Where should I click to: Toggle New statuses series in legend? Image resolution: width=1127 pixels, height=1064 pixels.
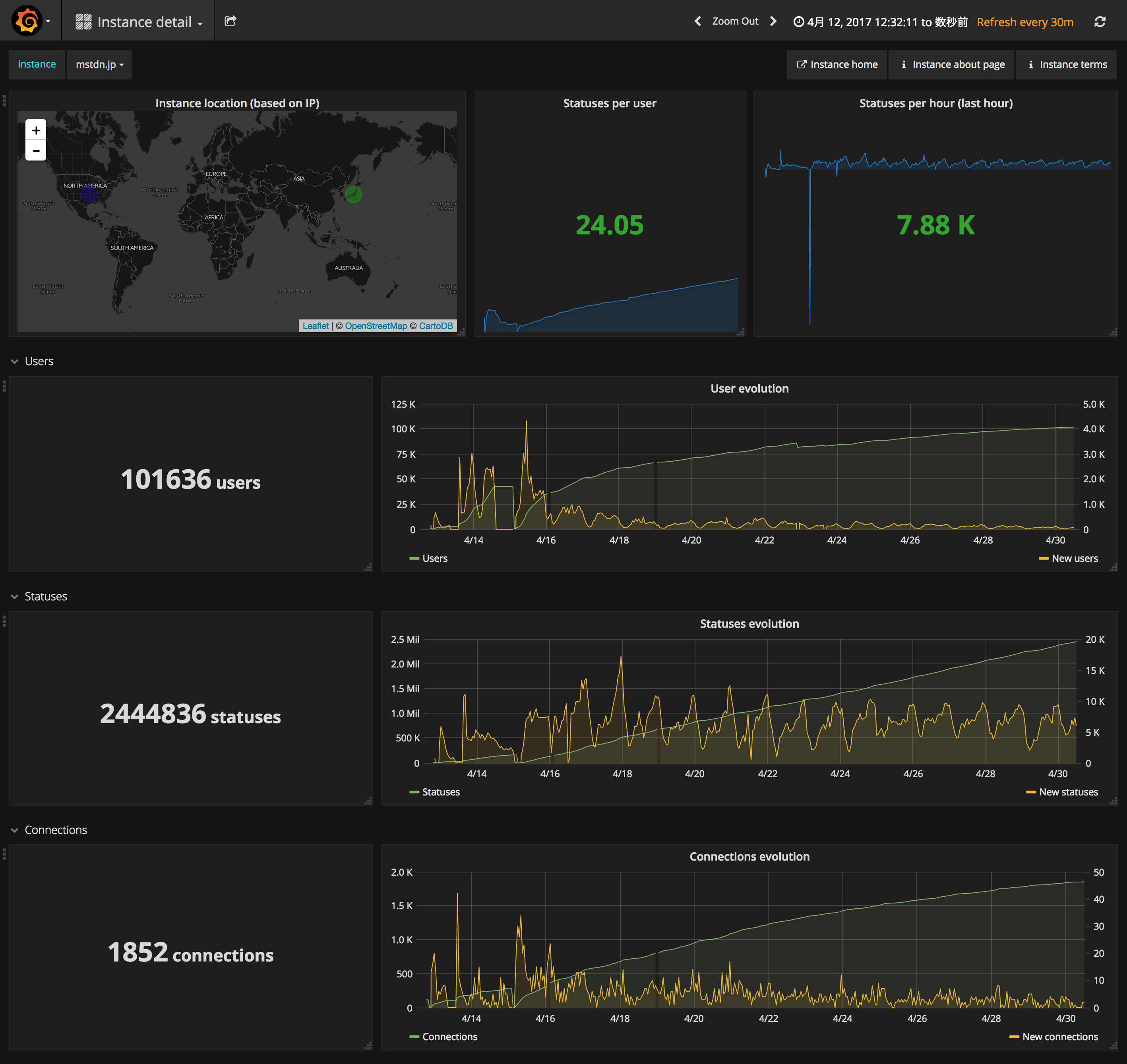tap(1068, 792)
